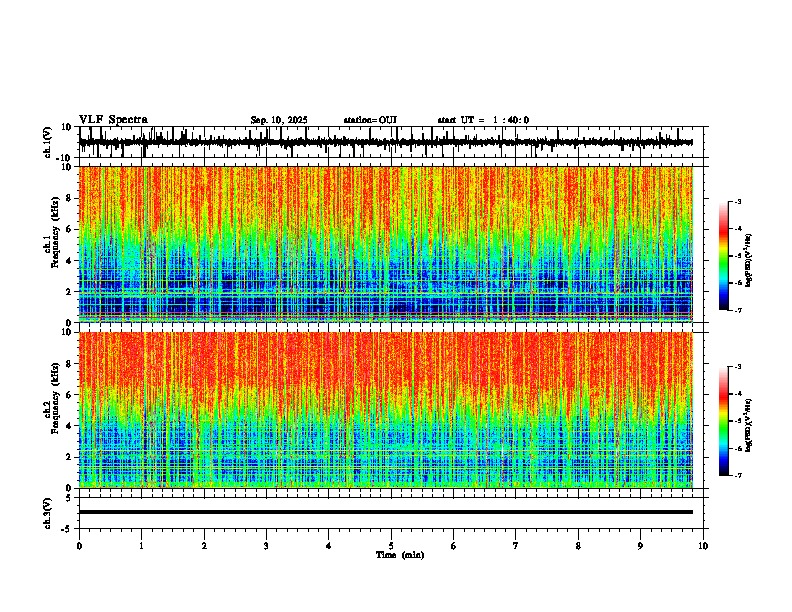Click the "-3" label on ch.2 colorbar
The image size is (792, 612).
pyautogui.click(x=737, y=367)
